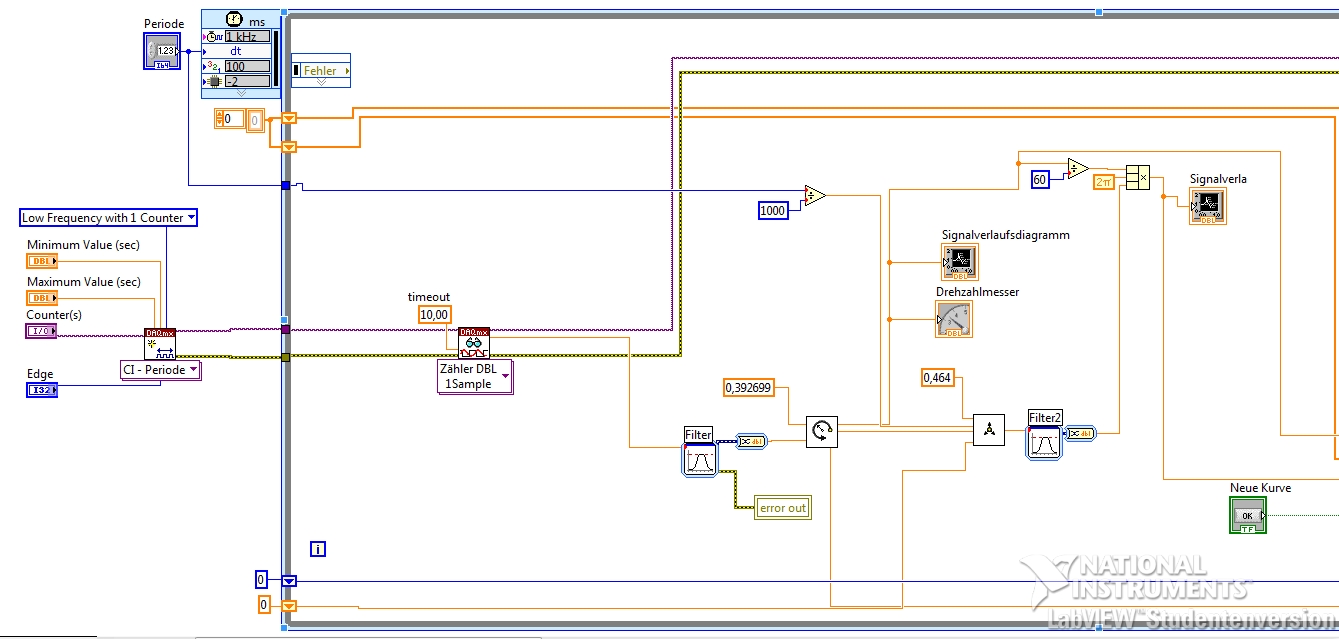Open the Low Frequency with 1 Counter enum
This screenshot has height=639, width=1339.
(108, 217)
